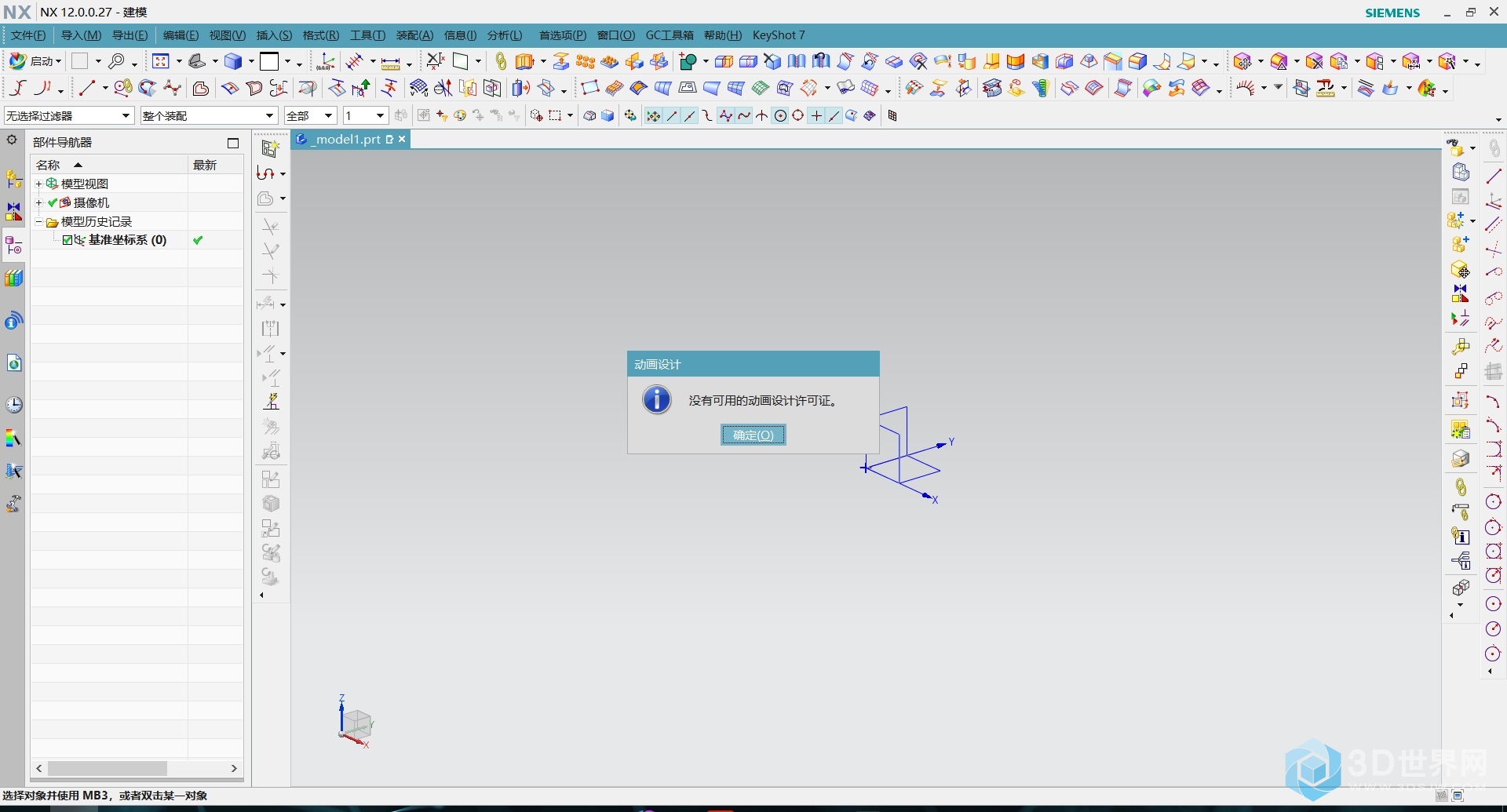Click the Extrude toolbar icon

pyautogui.click(x=524, y=61)
